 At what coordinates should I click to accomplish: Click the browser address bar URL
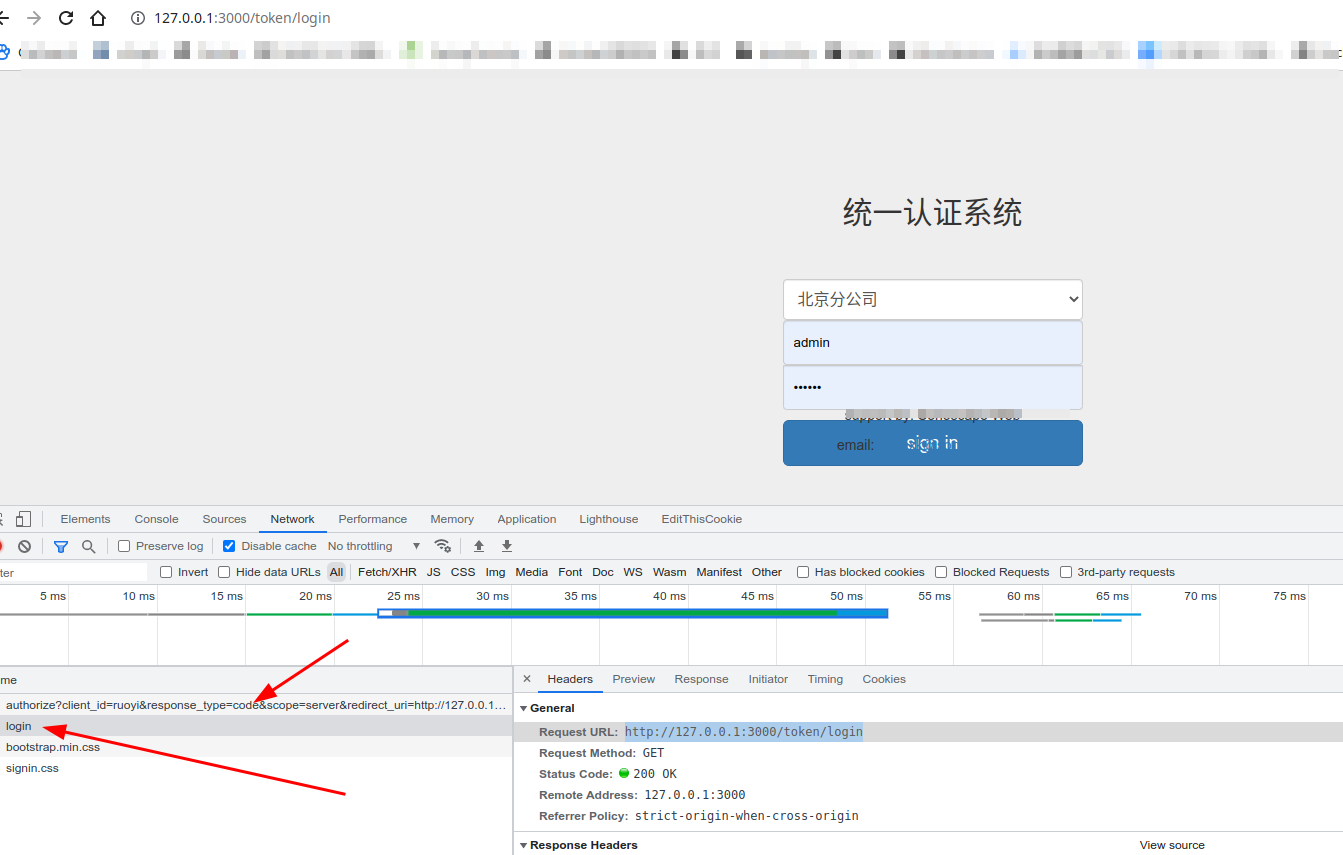(x=242, y=18)
